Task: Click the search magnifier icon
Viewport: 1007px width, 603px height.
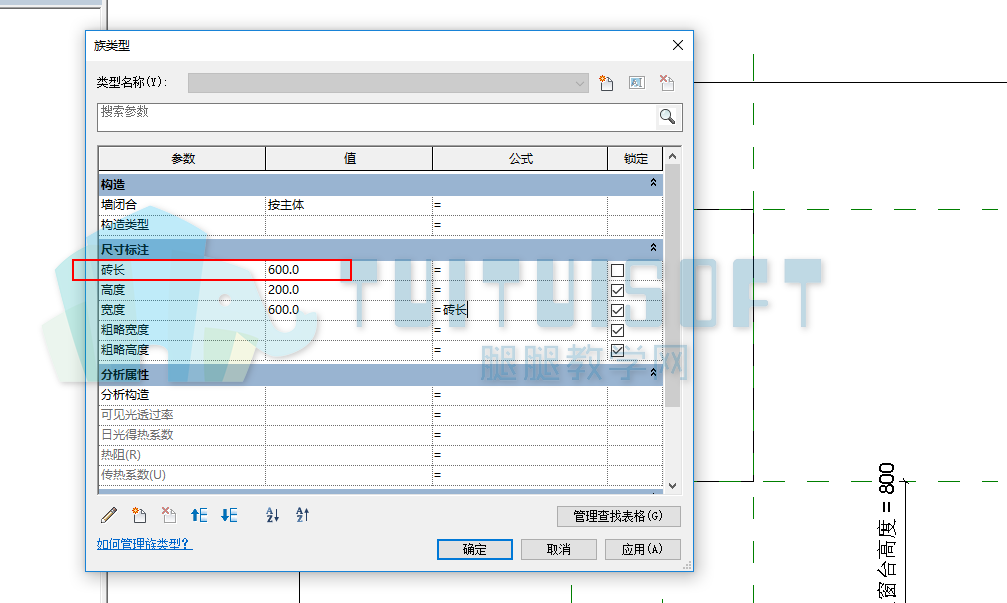Action: 667,116
